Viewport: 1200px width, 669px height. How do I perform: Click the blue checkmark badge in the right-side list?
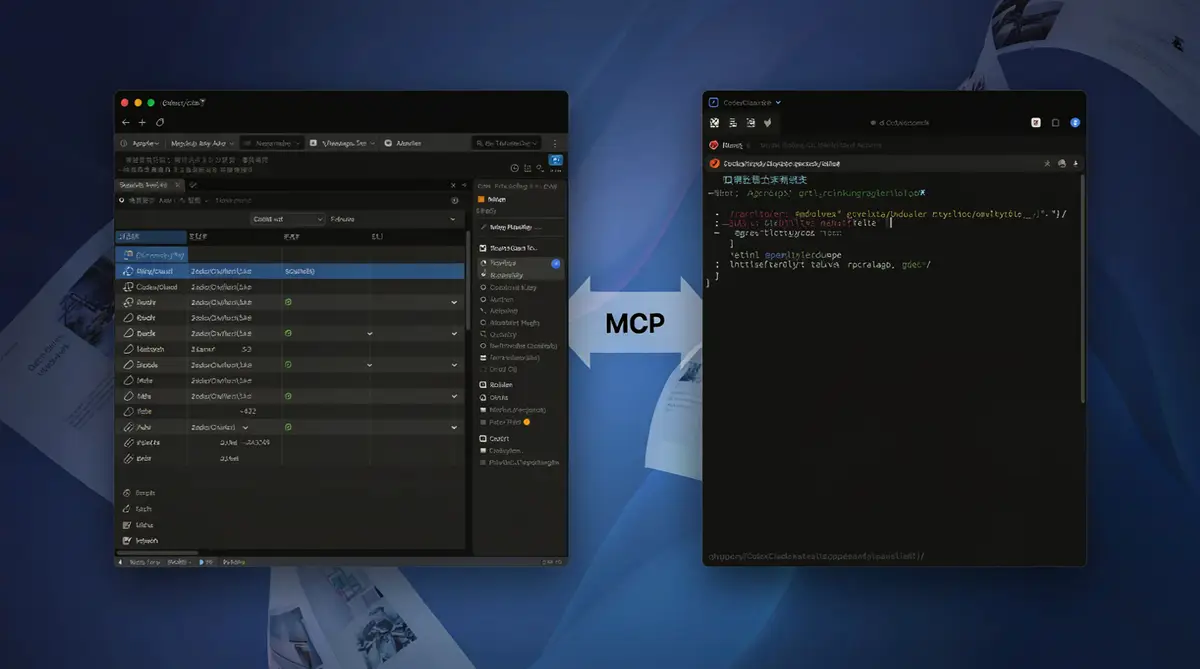[555, 263]
